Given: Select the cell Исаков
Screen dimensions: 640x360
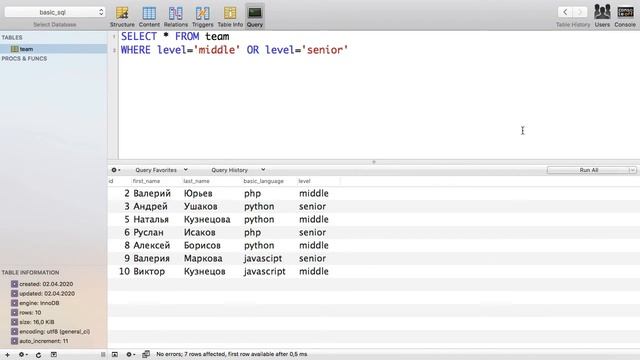Looking at the screenshot, I should coord(199,233).
